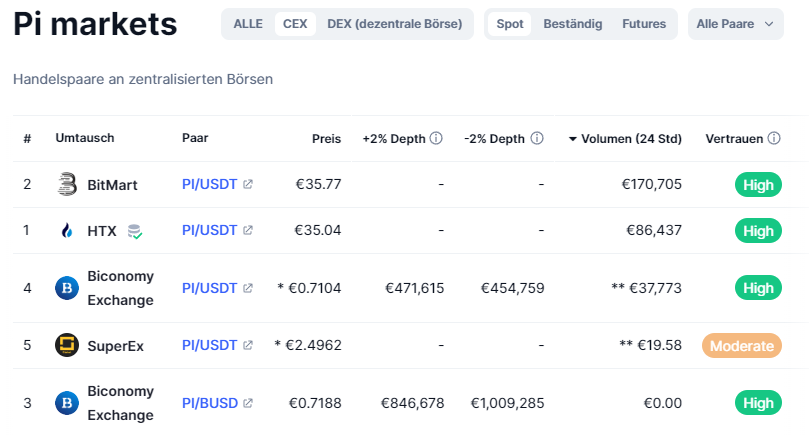Click High trust badge for BitMart
This screenshot has height=436, width=809.
[x=758, y=185]
